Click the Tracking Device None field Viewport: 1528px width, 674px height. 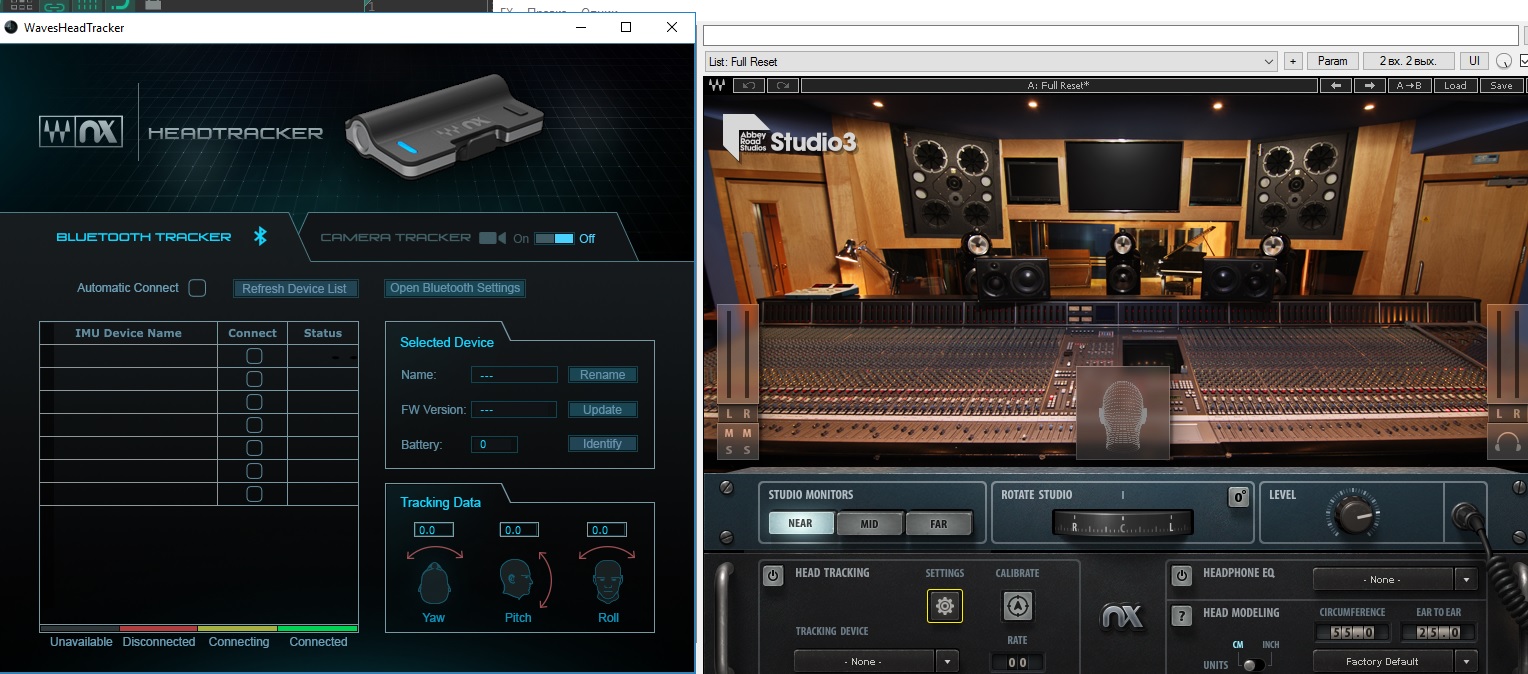coord(864,661)
